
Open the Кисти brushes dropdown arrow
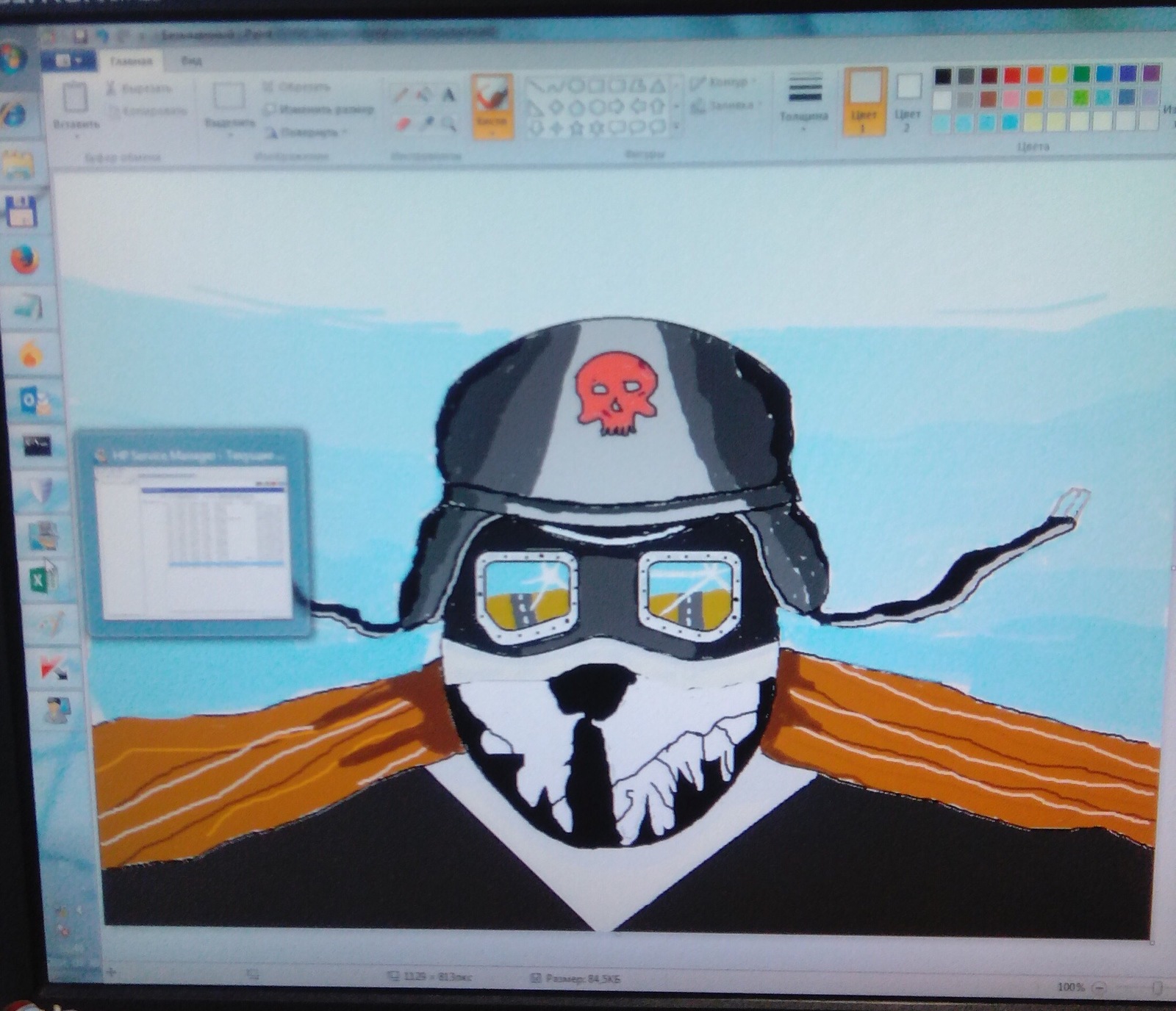[x=492, y=132]
